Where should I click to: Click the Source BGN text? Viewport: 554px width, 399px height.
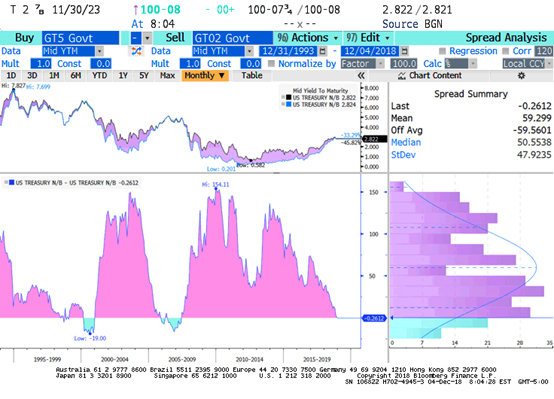412,24
